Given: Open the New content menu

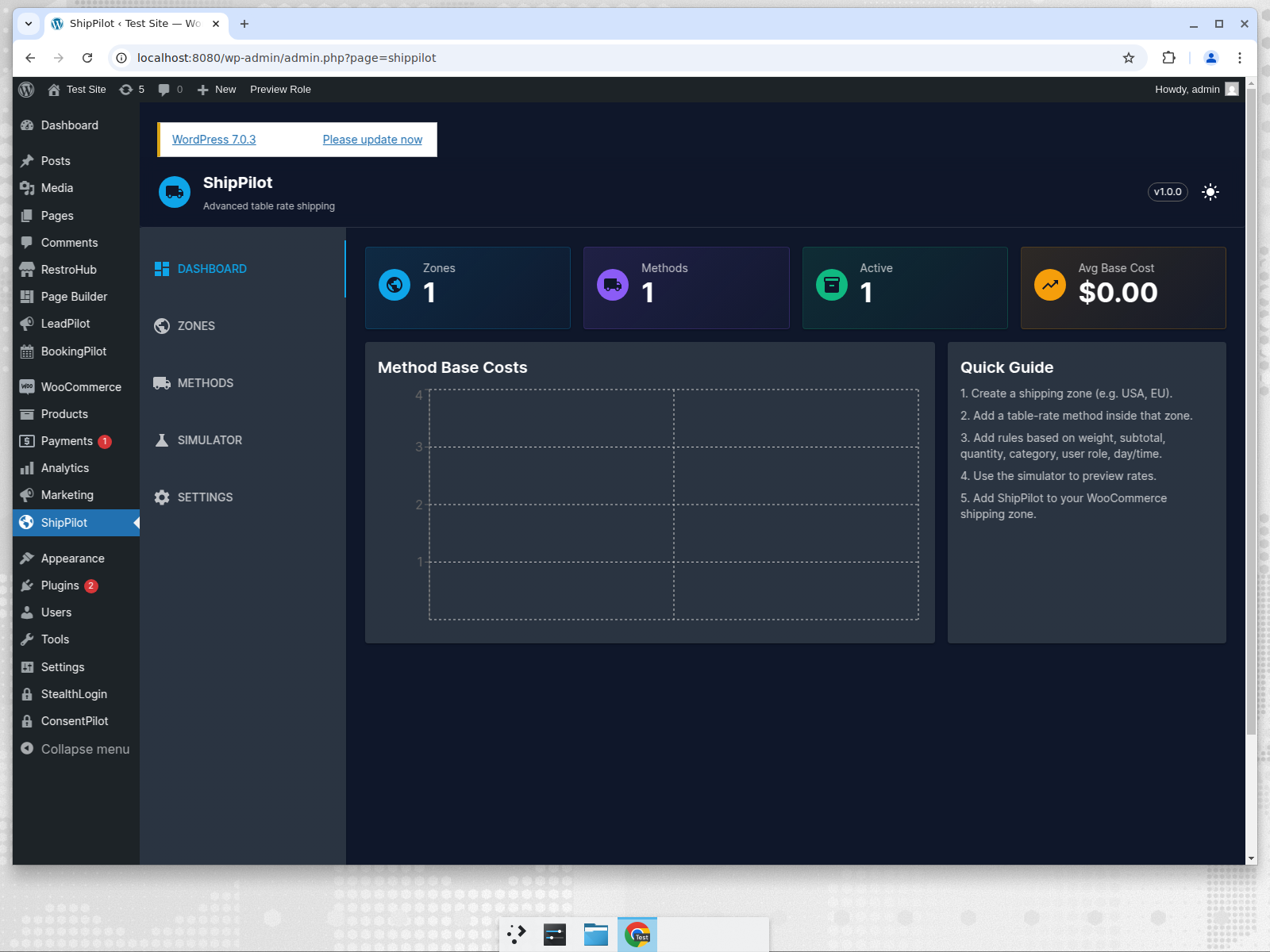Looking at the screenshot, I should (217, 90).
